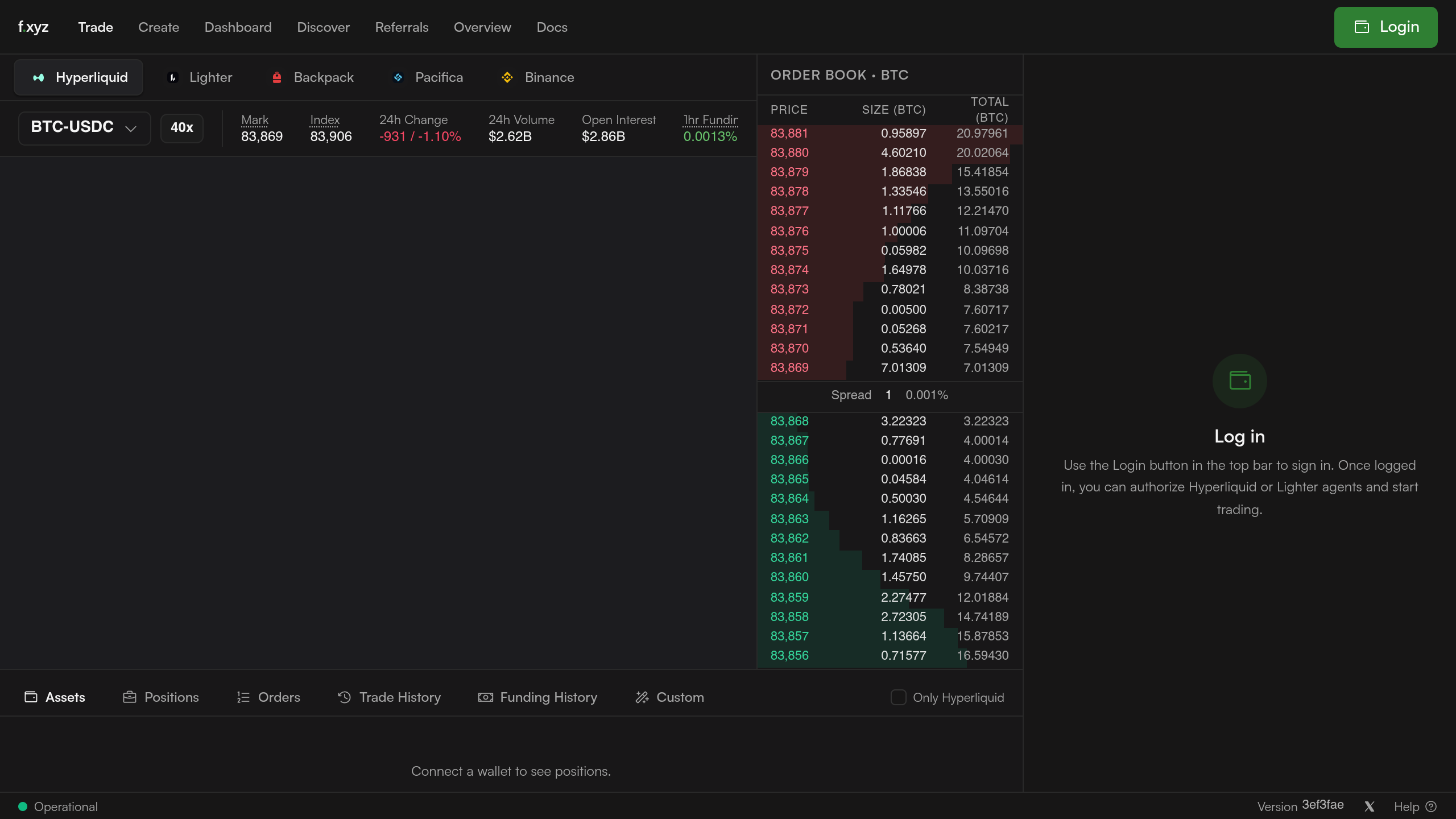Switch to the Lighter exchange tab
The height and width of the screenshot is (819, 1456).
(200, 77)
